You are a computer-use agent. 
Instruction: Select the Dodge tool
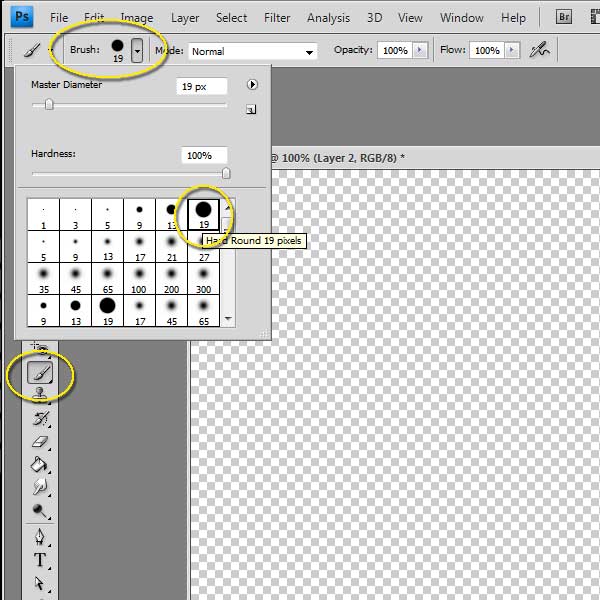[40, 510]
